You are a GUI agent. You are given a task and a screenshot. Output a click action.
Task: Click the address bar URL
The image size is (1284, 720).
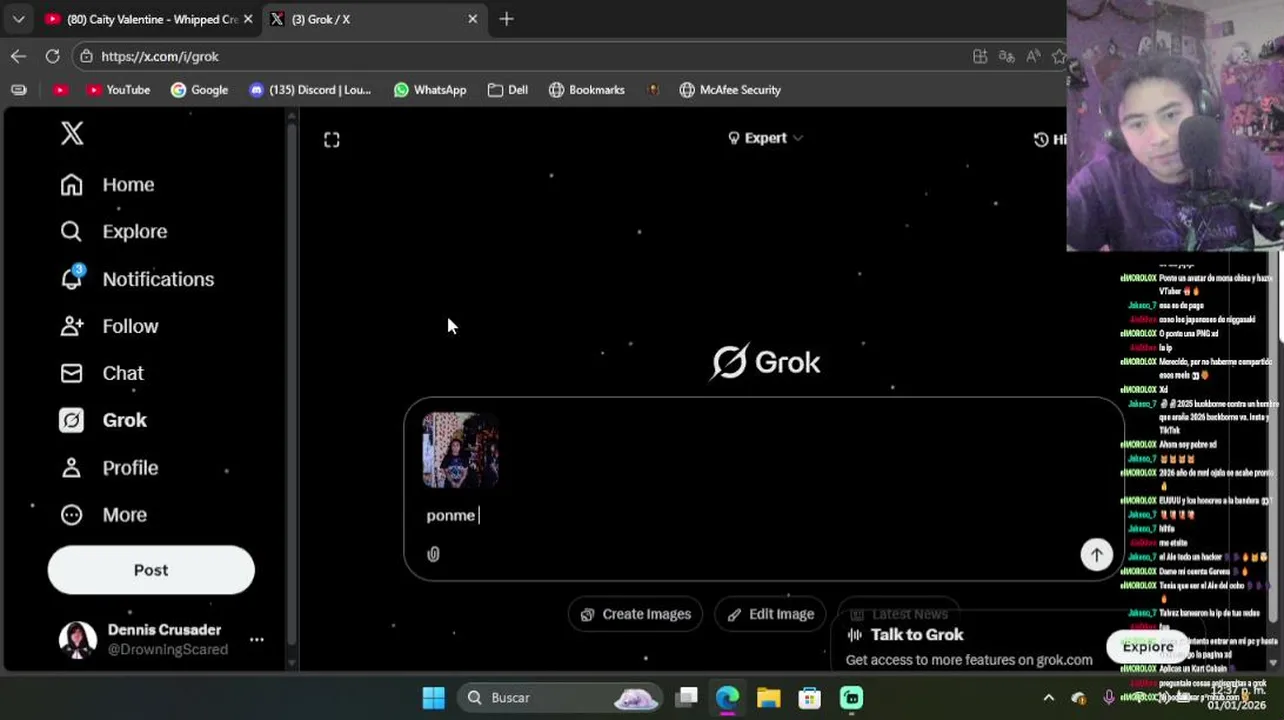click(160, 57)
